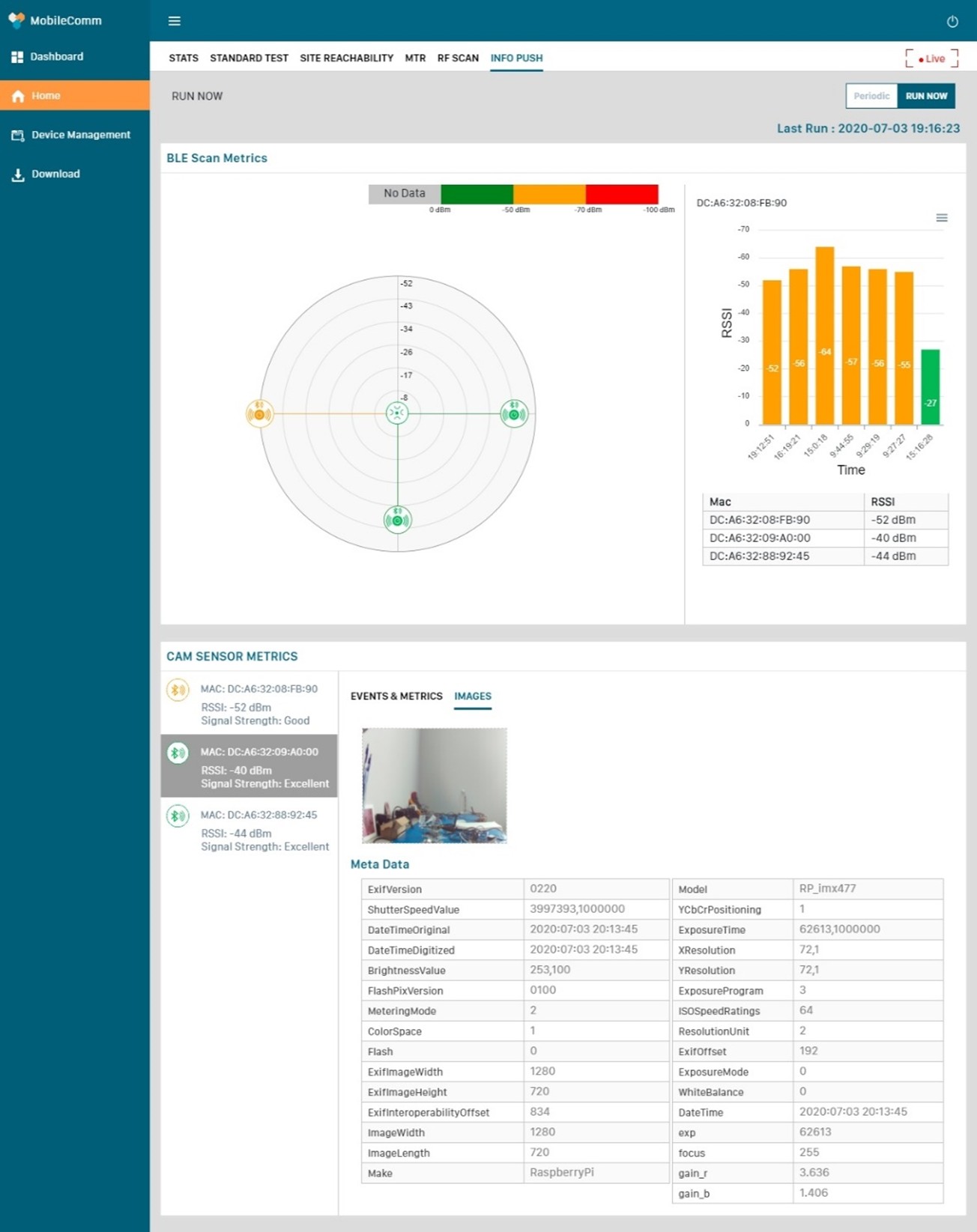Toggle the Live indicator
Image resolution: width=977 pixels, height=1232 pixels.
click(931, 58)
